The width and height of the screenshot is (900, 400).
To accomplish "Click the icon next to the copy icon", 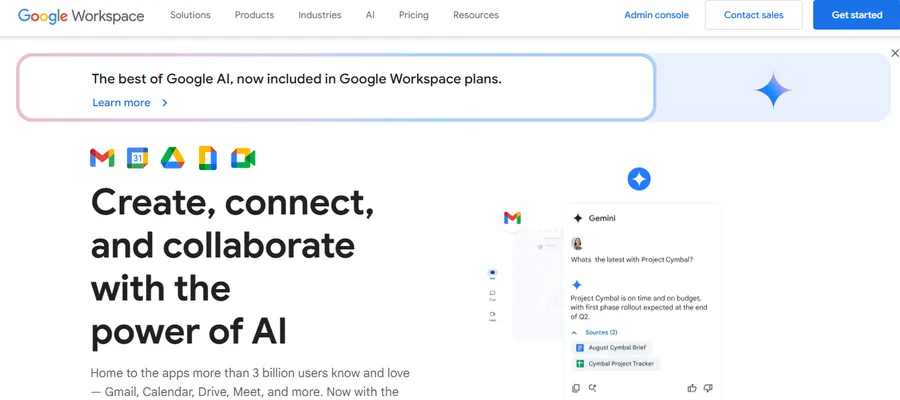I will (x=592, y=388).
